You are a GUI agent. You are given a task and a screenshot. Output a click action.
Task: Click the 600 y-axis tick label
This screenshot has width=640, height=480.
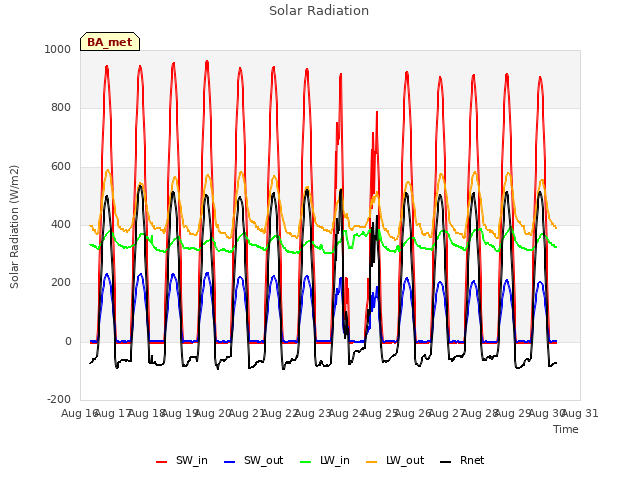tap(61, 167)
